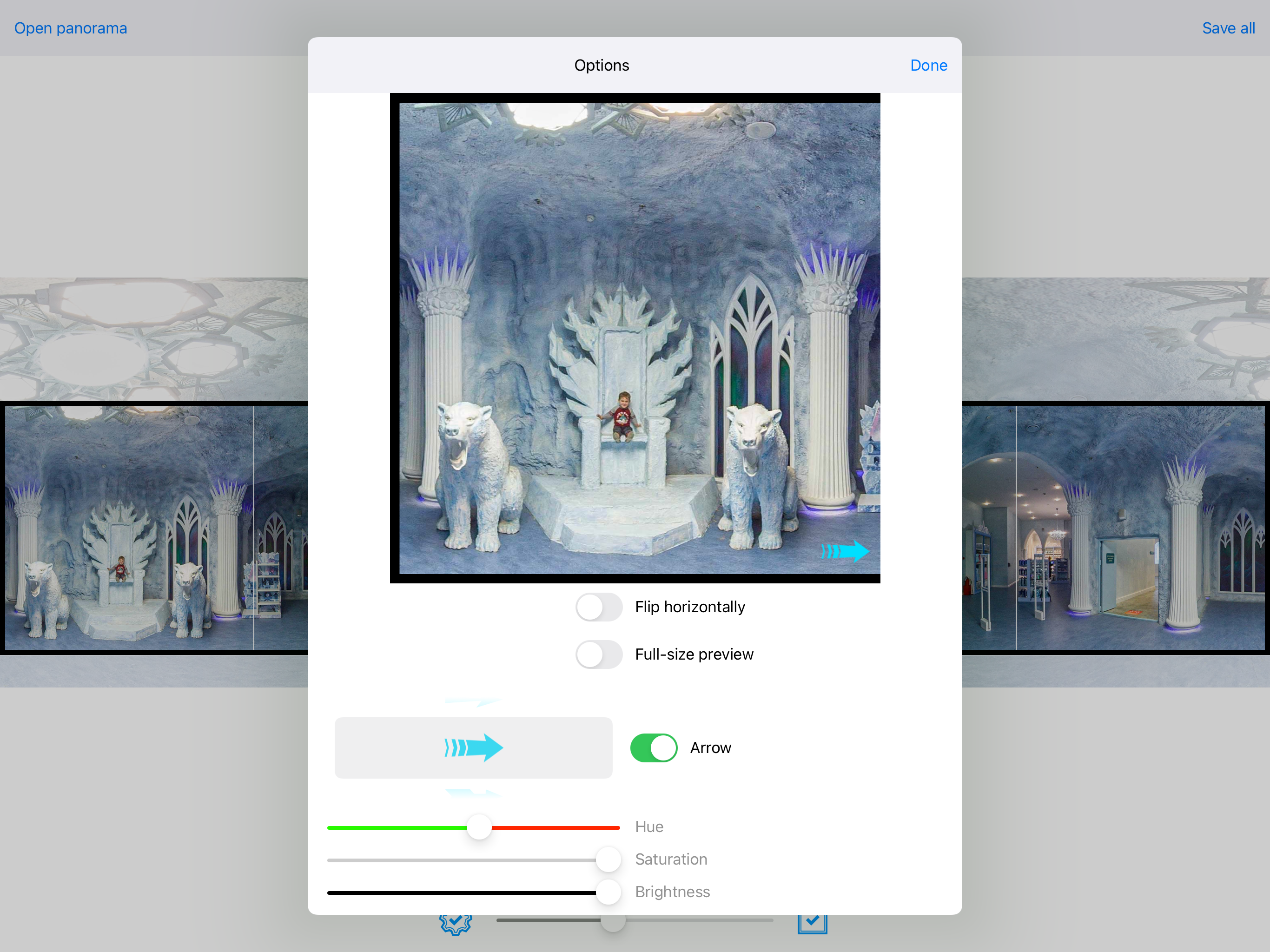Turn off the Arrow switch
The height and width of the screenshot is (952, 1270).
click(654, 747)
